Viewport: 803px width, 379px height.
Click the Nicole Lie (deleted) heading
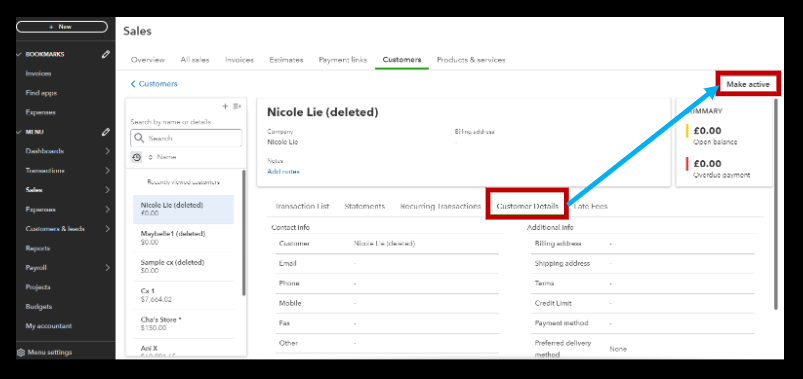click(x=323, y=112)
